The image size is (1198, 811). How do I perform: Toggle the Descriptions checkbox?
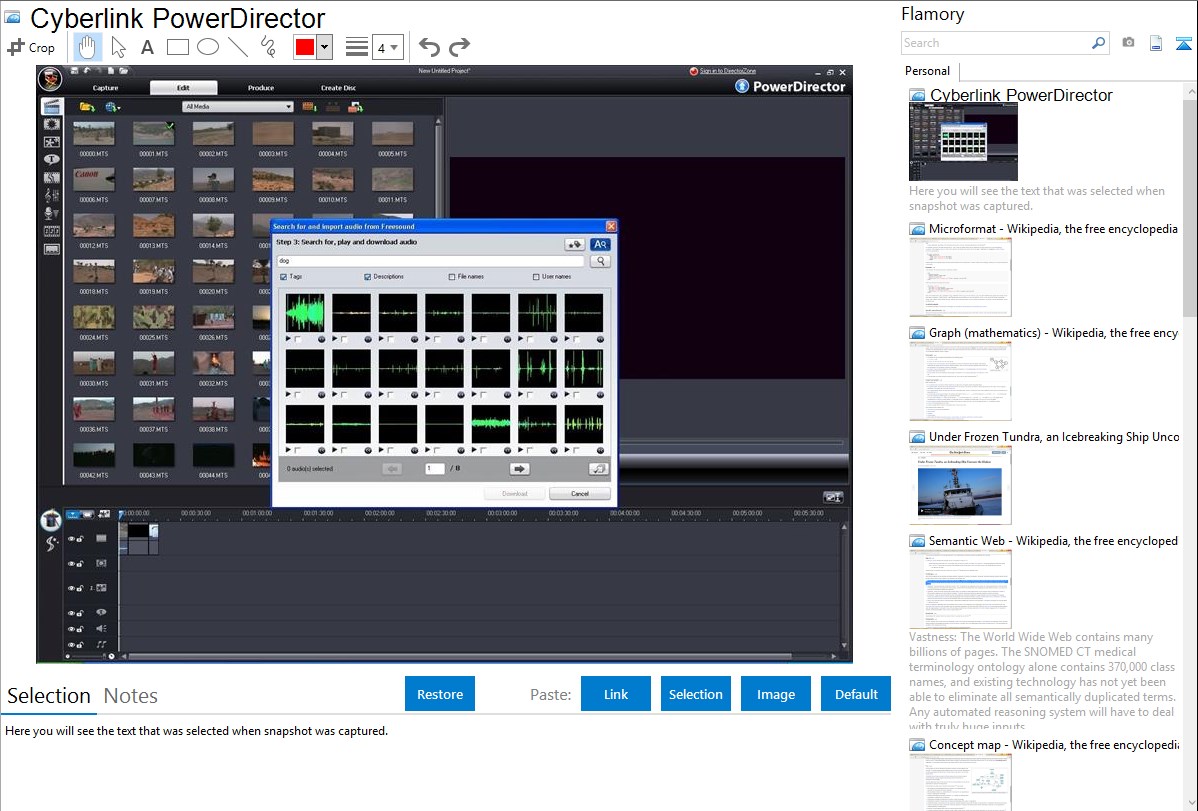click(368, 277)
